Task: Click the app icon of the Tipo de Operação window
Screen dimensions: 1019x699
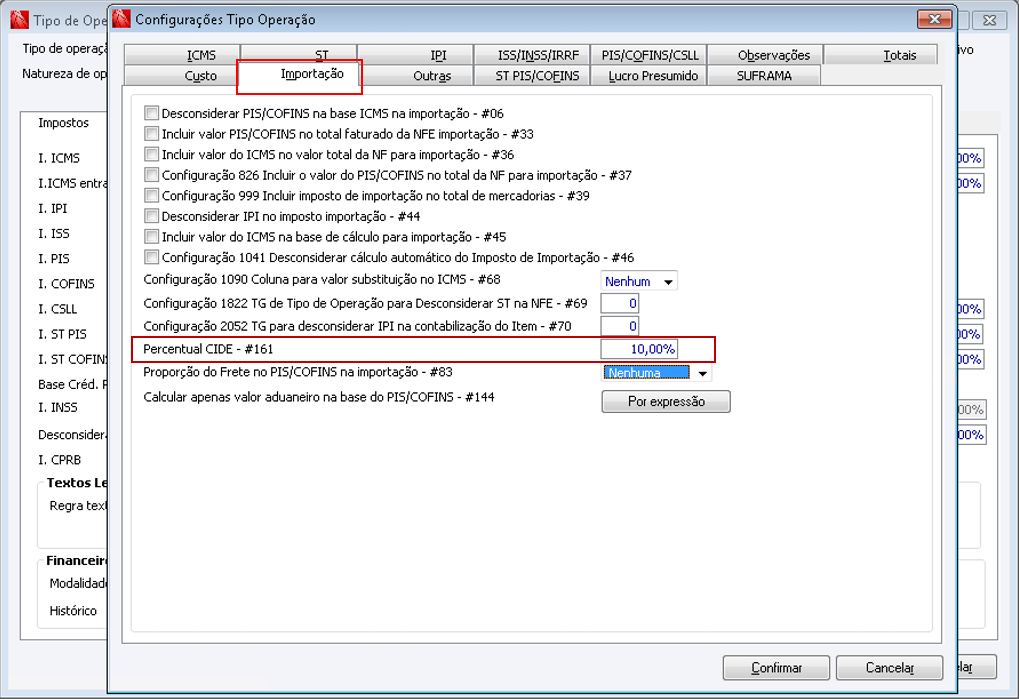Action: tap(19, 20)
